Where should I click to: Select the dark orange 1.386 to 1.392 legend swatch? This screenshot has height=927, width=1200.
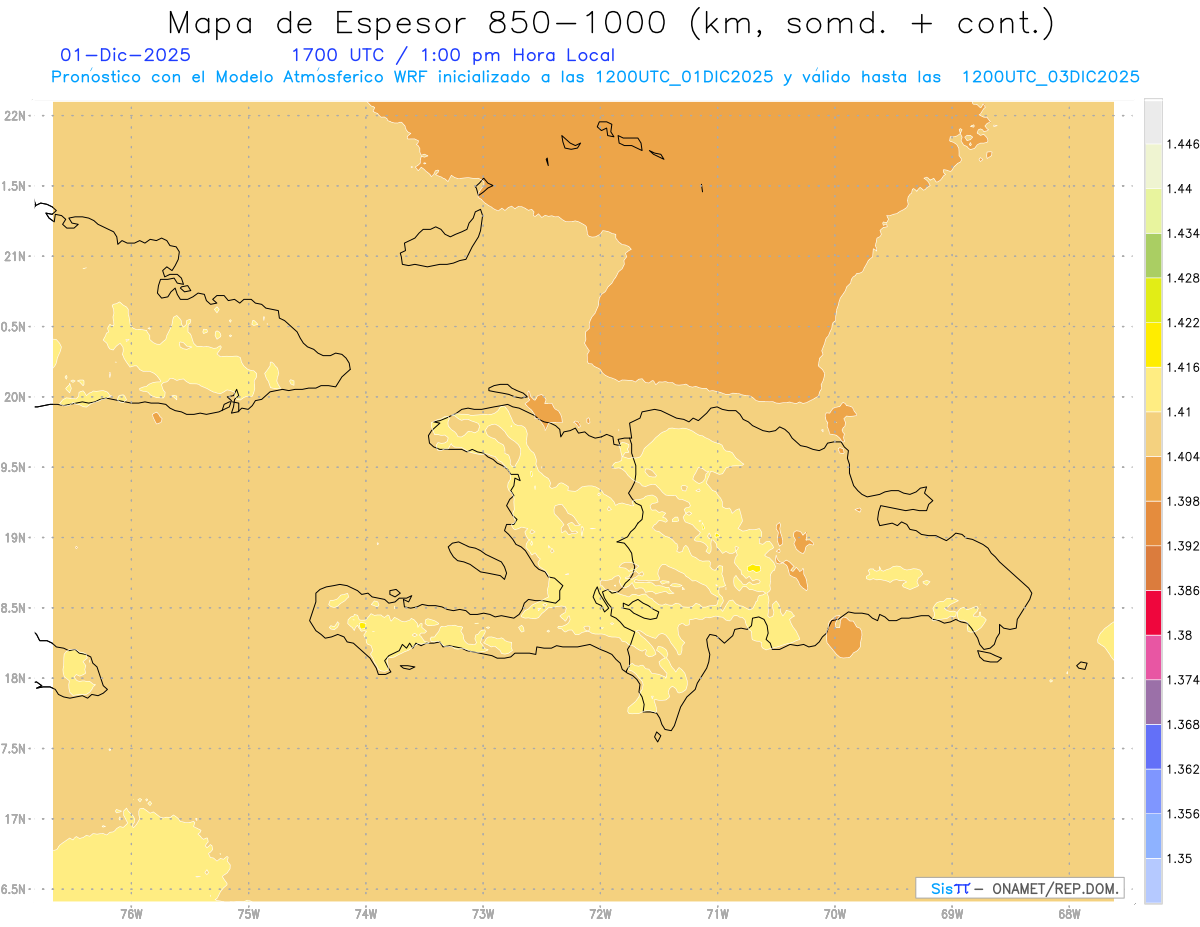1153,568
